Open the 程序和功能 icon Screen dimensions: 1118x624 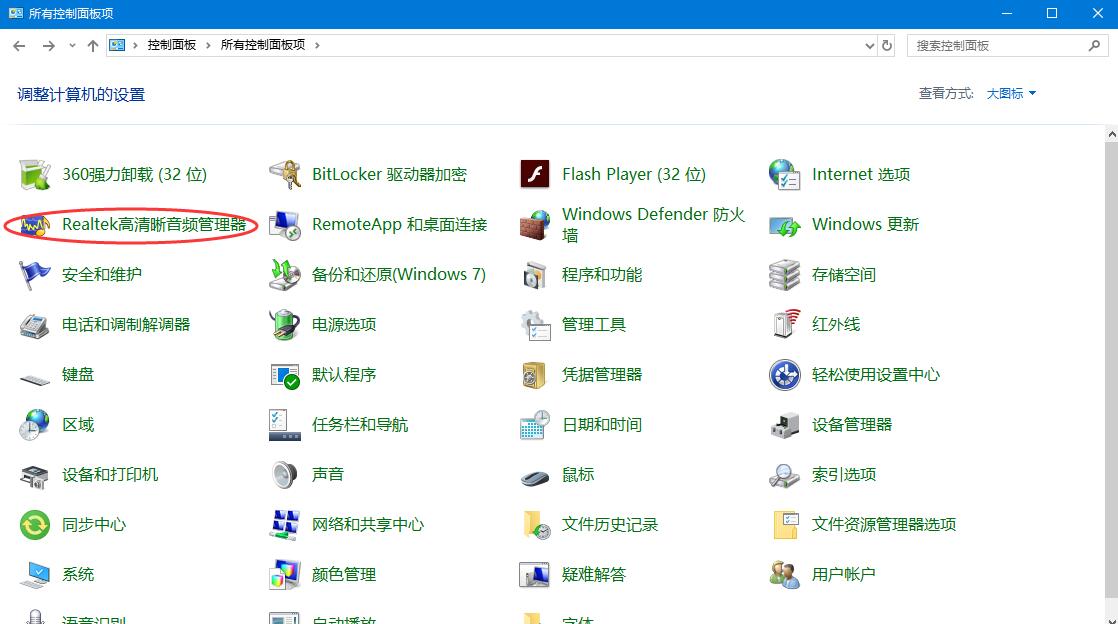[535, 275]
